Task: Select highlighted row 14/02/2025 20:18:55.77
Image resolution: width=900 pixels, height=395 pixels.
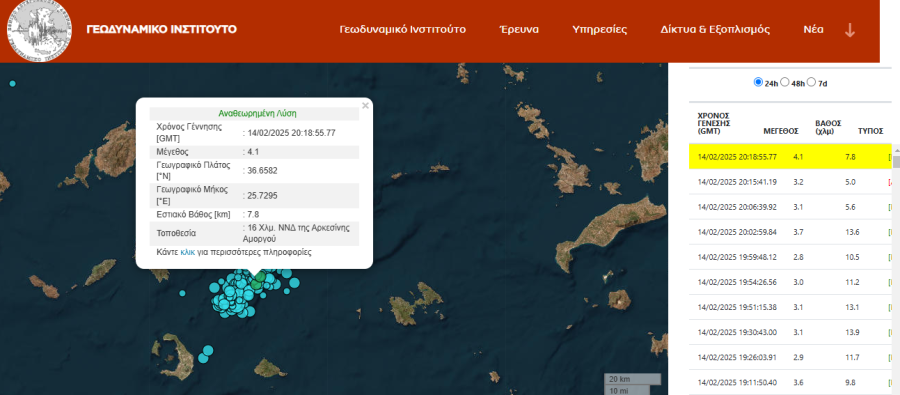Action: 790,156
